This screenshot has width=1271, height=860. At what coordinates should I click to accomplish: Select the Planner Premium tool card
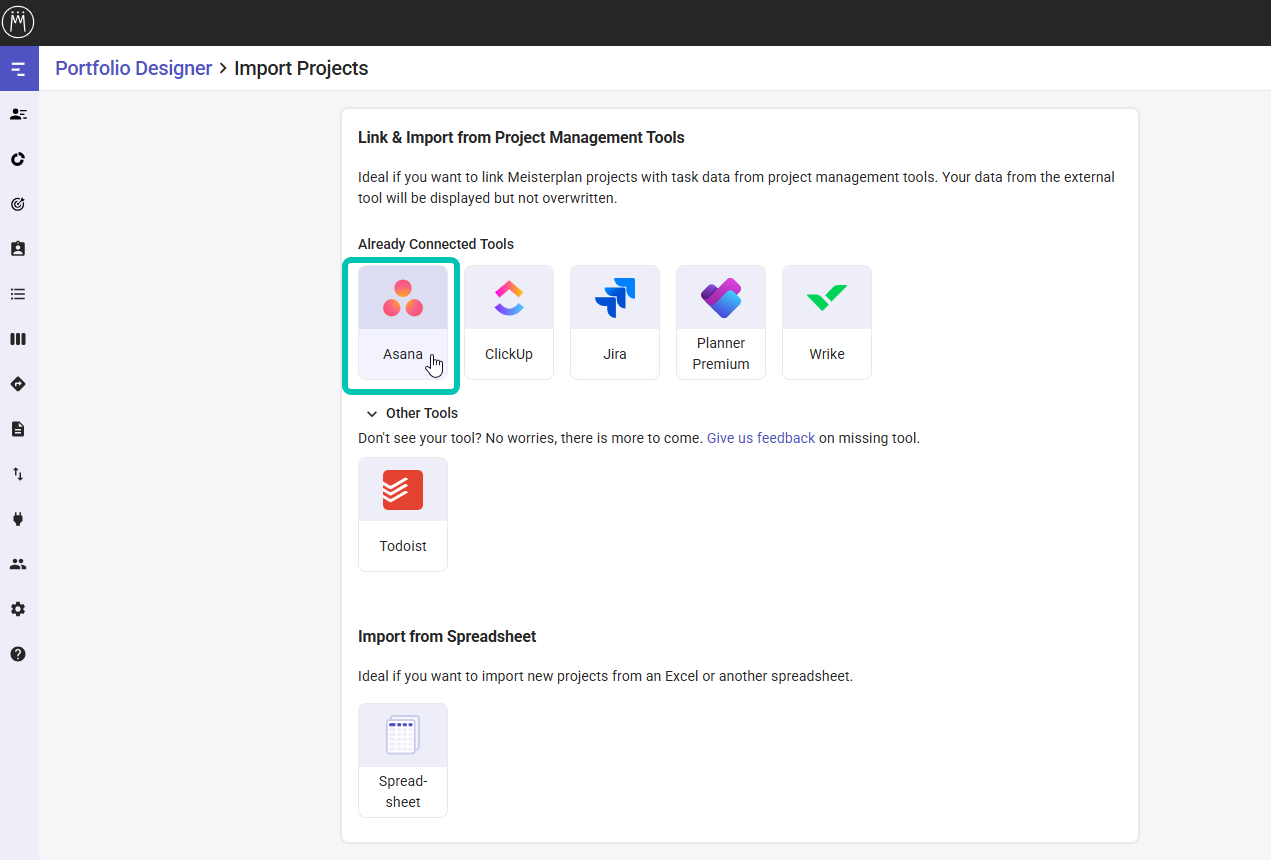point(721,322)
